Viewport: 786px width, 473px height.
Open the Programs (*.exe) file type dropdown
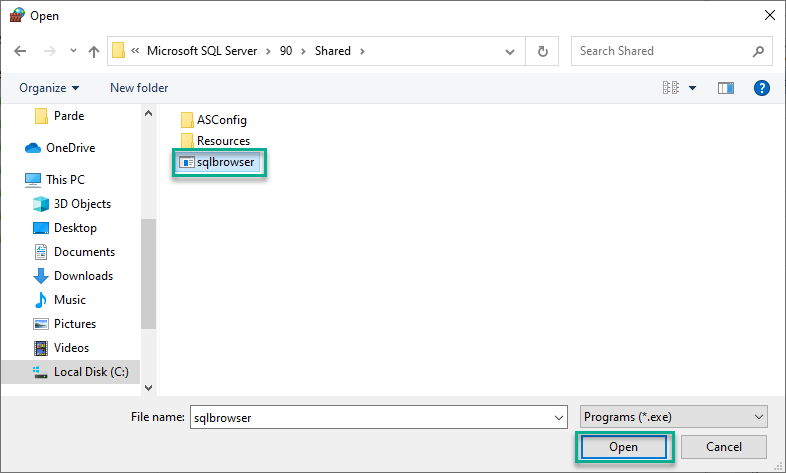tap(674, 417)
